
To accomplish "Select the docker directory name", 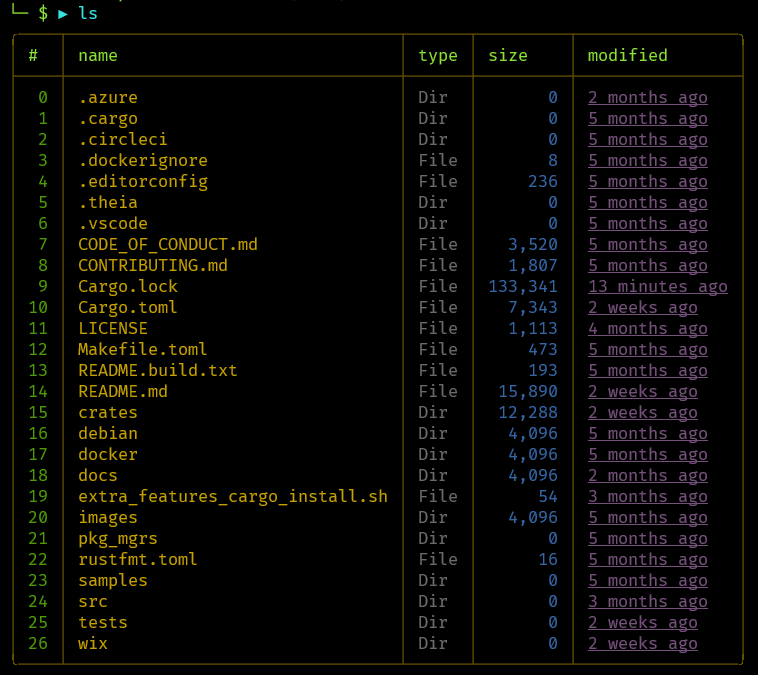I will click(x=108, y=455).
